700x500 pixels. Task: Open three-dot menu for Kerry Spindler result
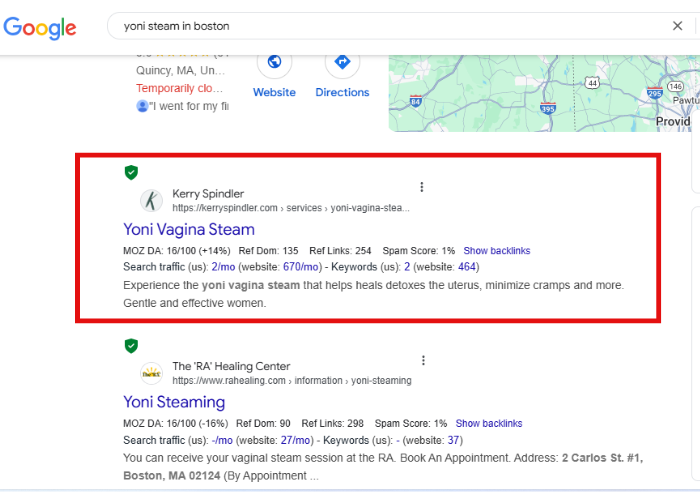click(422, 187)
